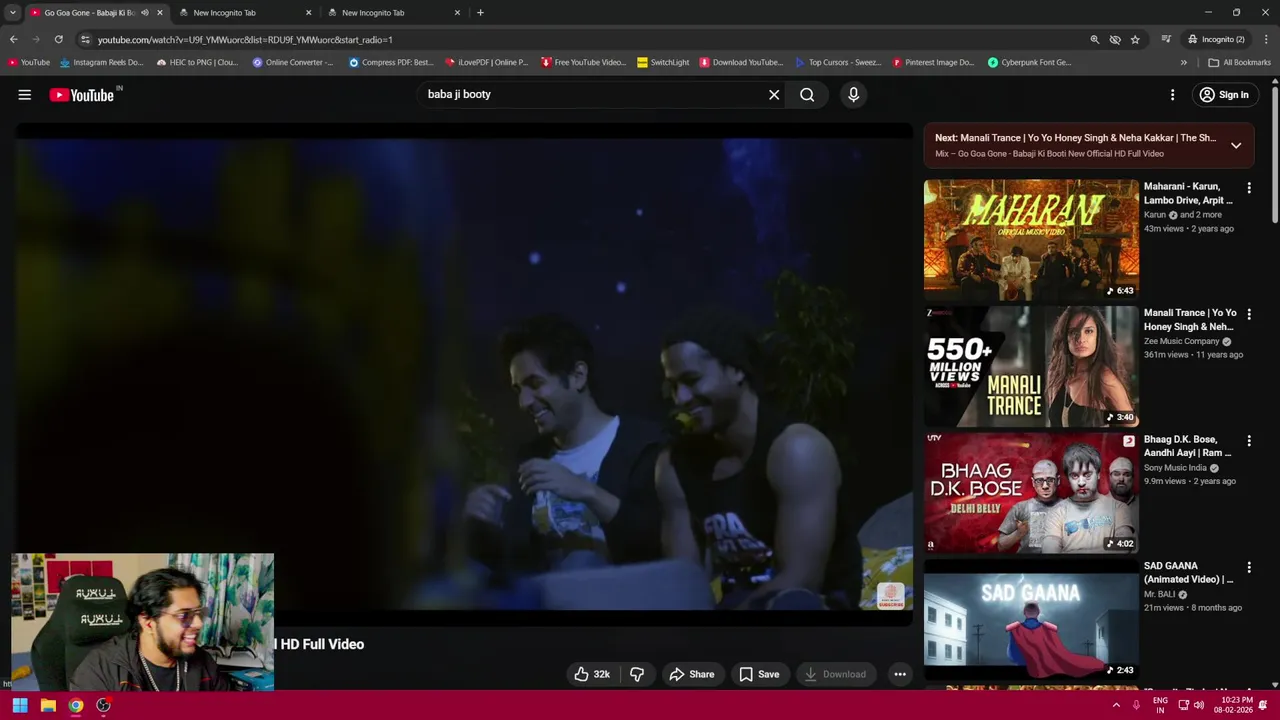The height and width of the screenshot is (720, 1280).
Task: Open options for the SAD GAANA video
Action: [1249, 567]
